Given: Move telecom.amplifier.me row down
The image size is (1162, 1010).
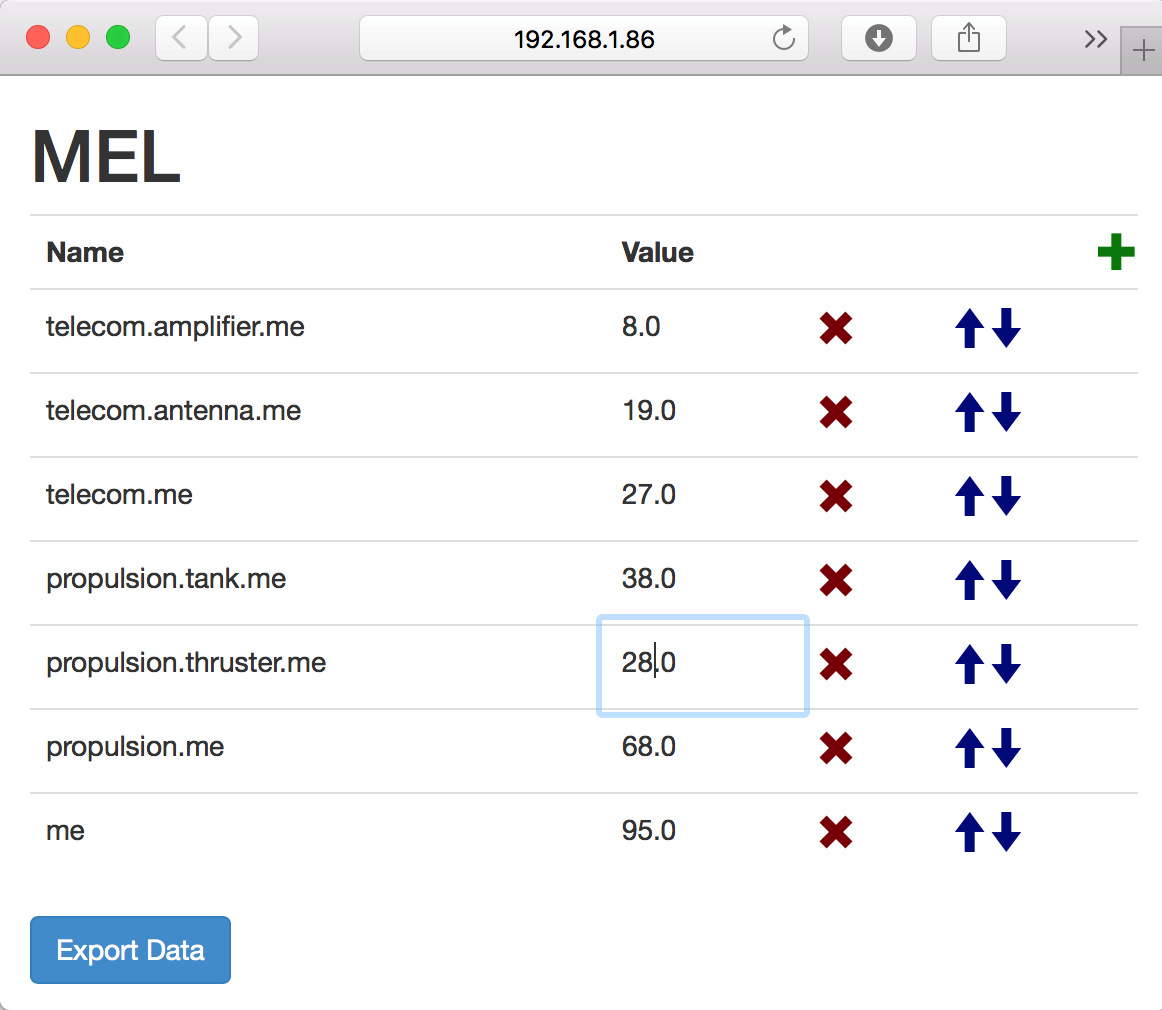Looking at the screenshot, I should pos(1007,328).
